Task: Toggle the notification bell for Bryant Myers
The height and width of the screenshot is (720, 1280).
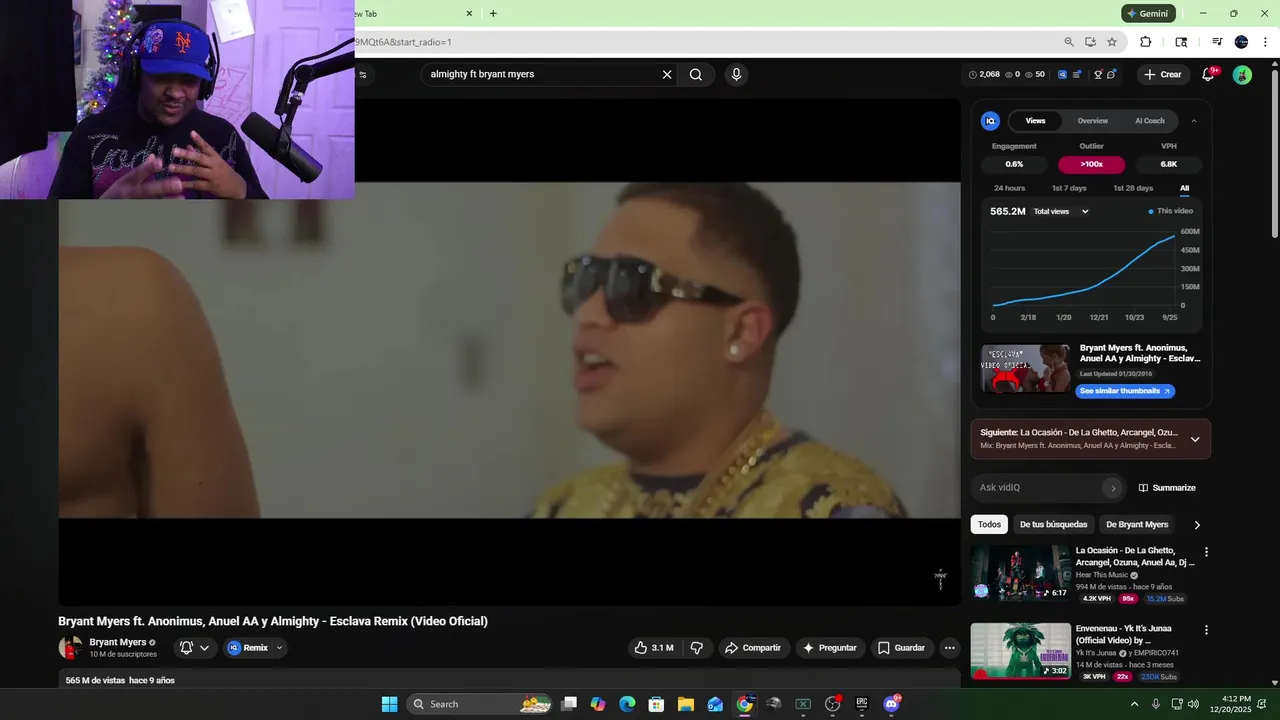Action: pos(194,648)
